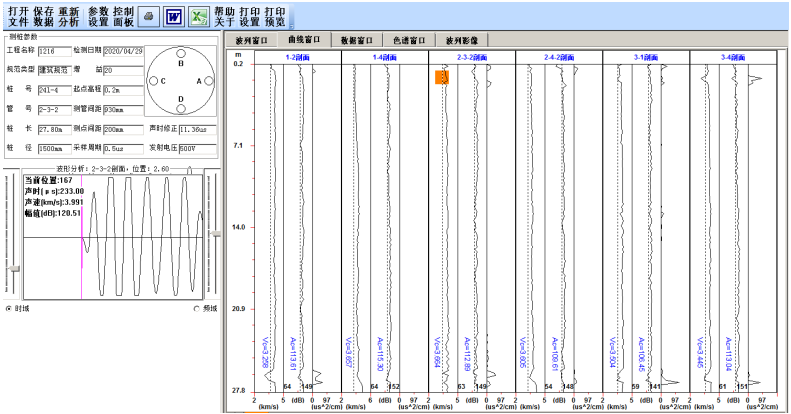Click the printer icon in the toolbar
Image resolution: width=791 pixels, height=414 pixels.
coord(148,17)
